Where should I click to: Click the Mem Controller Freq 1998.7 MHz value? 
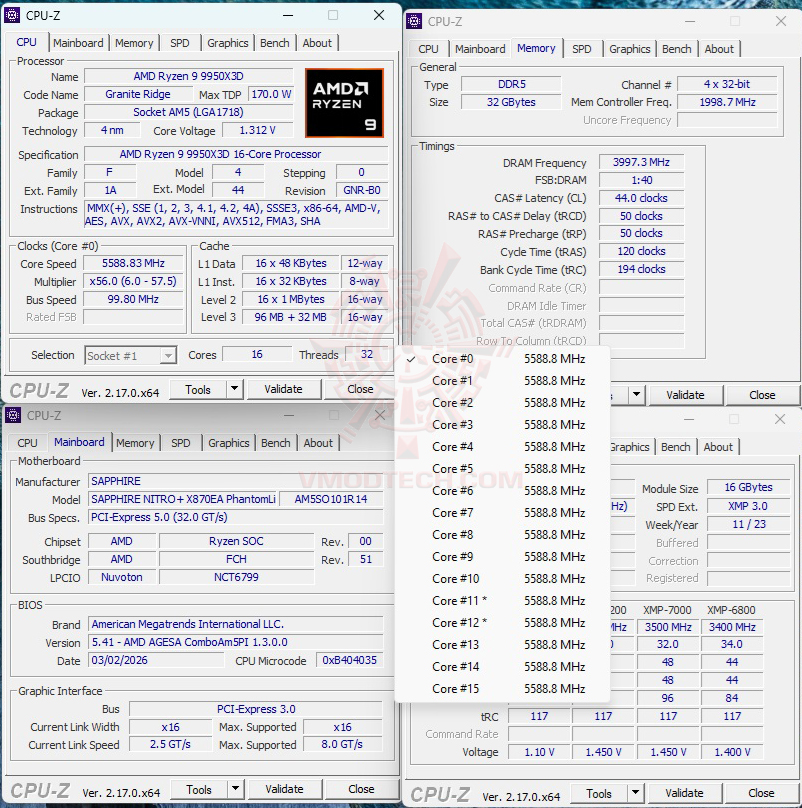[x=727, y=102]
